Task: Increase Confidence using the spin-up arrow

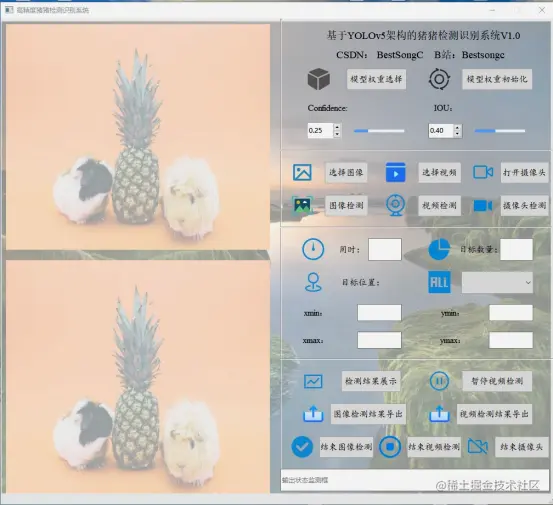Action: [x=337, y=127]
